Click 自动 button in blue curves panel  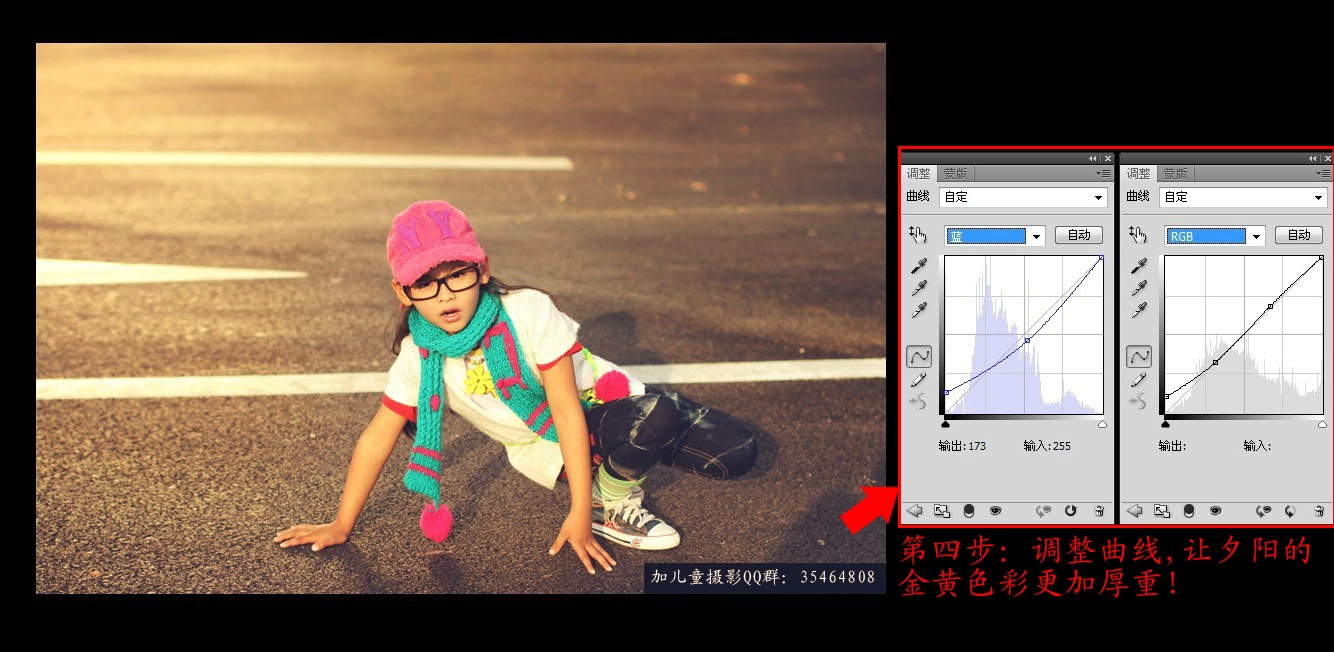[1079, 235]
